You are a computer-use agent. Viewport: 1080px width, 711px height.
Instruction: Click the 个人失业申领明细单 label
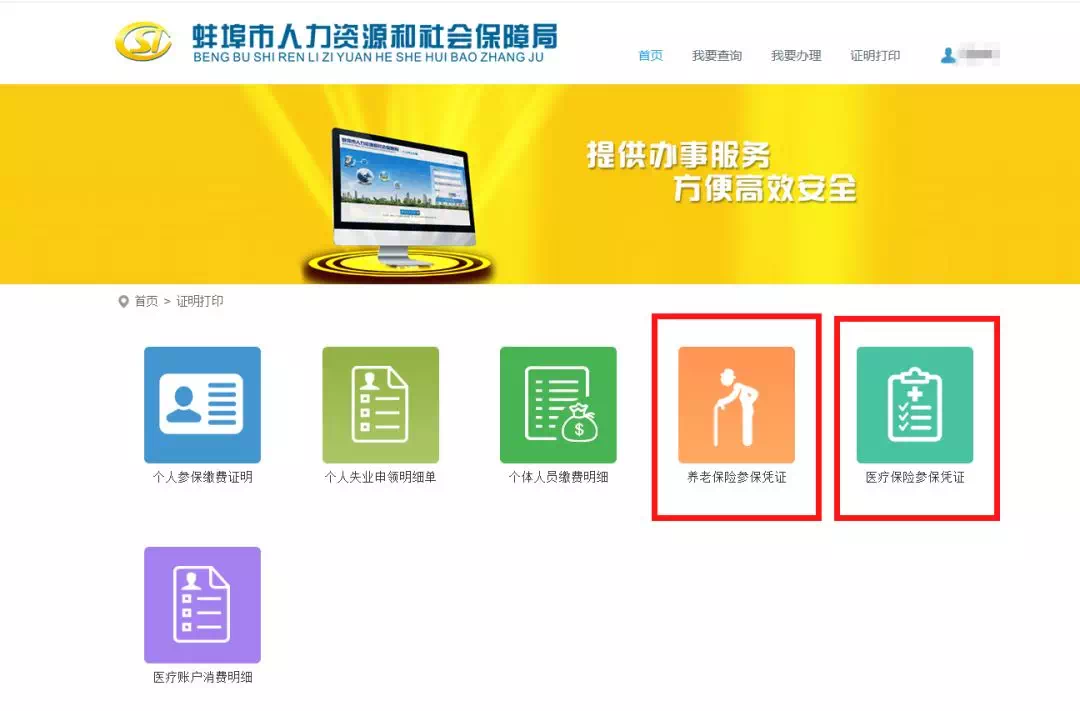pyautogui.click(x=380, y=477)
